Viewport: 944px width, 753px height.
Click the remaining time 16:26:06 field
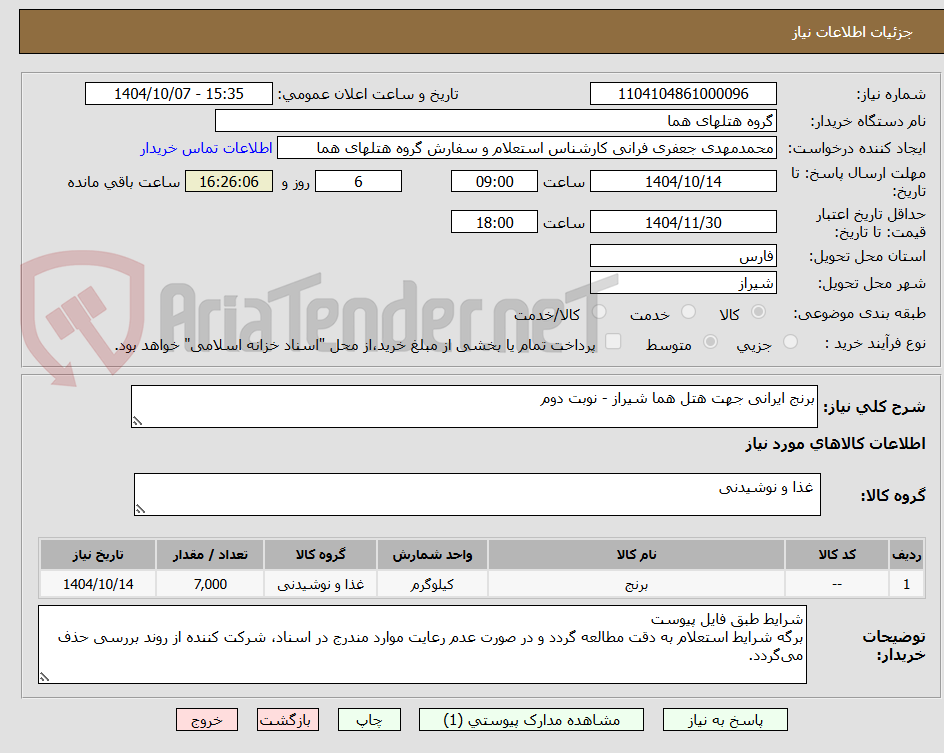pyautogui.click(x=229, y=181)
